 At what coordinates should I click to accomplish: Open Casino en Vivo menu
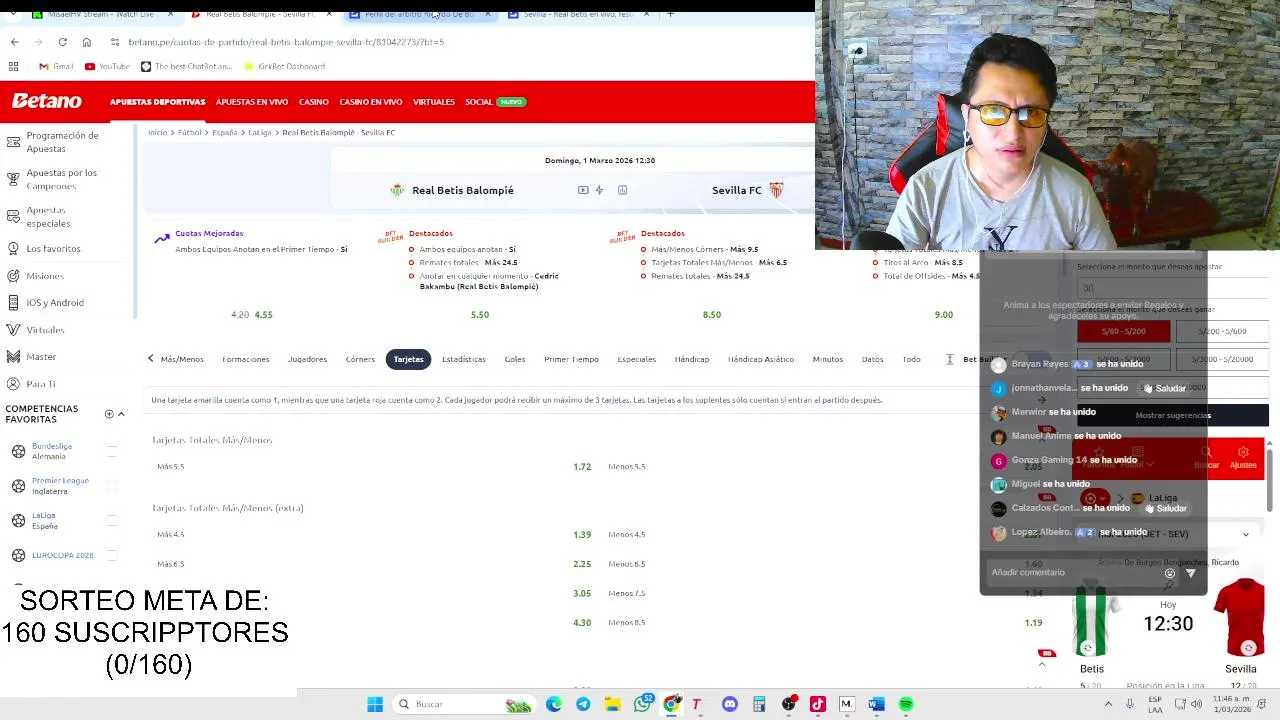click(x=370, y=102)
